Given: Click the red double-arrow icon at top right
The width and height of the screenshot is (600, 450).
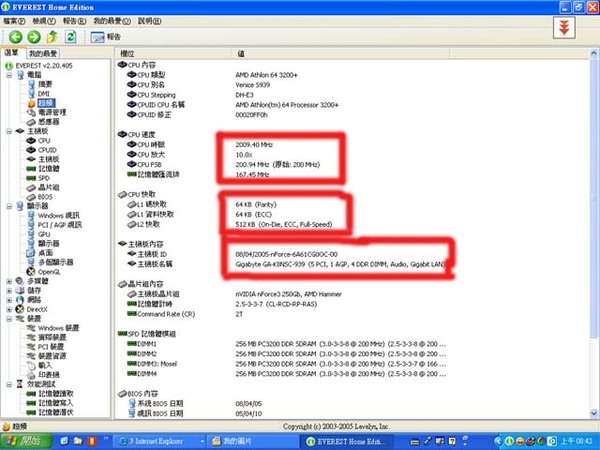Looking at the screenshot, I should (564, 28).
